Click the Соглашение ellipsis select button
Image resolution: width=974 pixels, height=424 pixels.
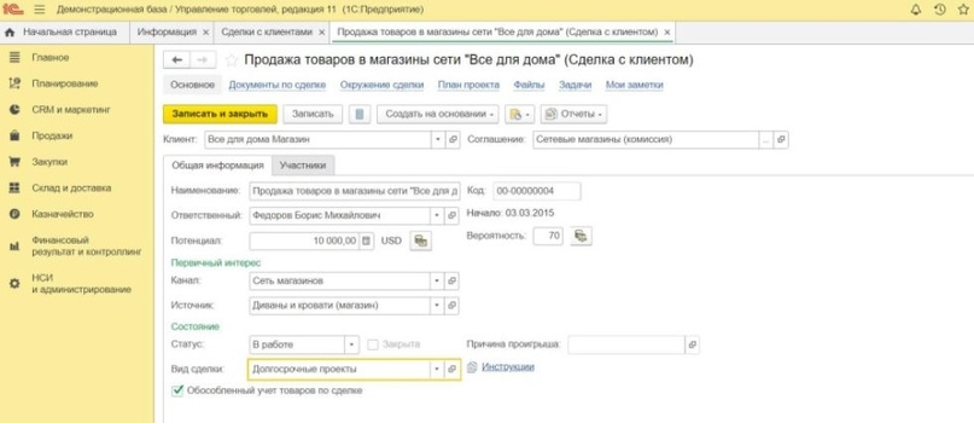(x=766, y=140)
